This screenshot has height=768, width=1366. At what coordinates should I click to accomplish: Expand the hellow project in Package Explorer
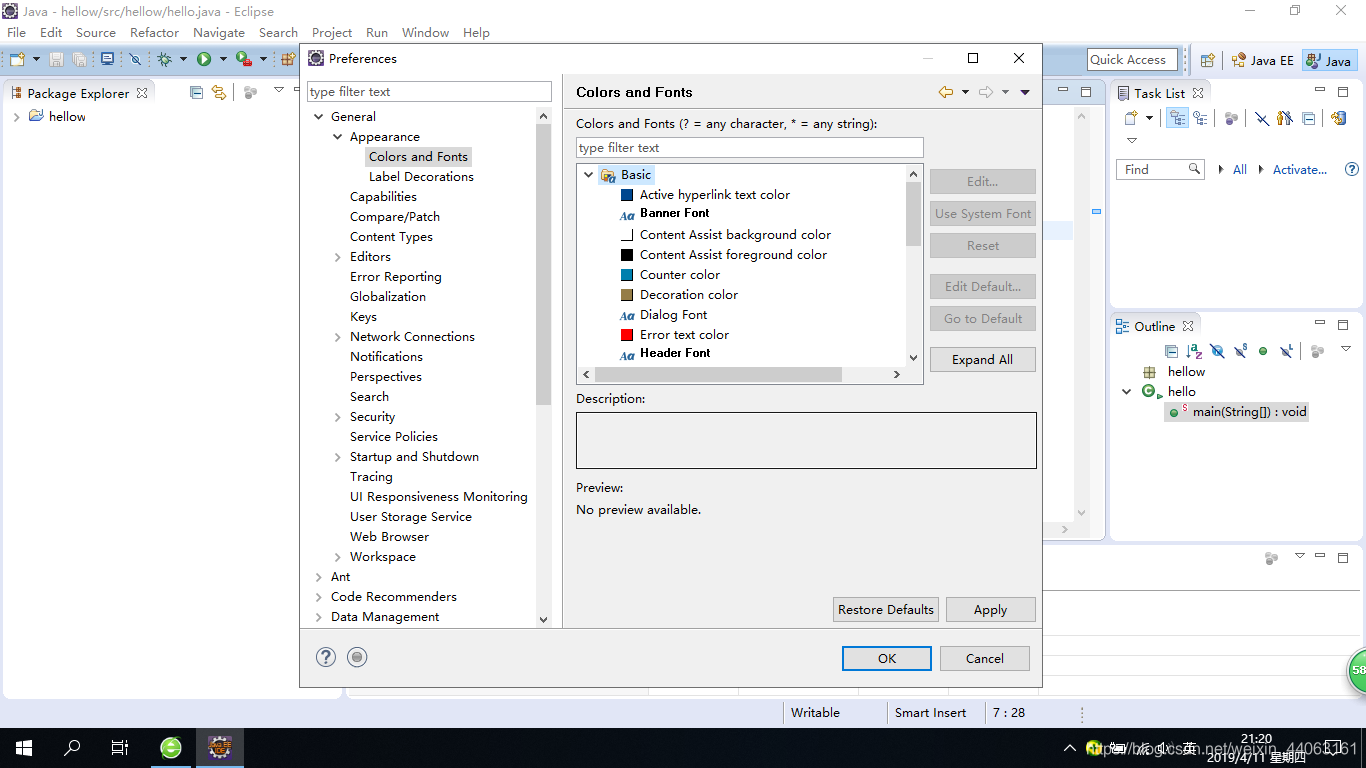click(x=17, y=117)
